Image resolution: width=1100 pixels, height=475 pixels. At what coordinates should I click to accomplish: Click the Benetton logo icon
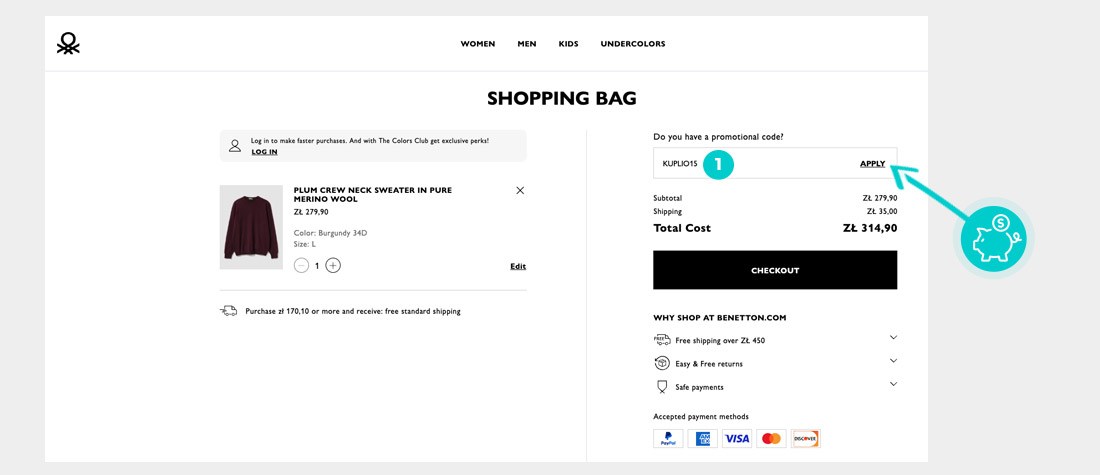68,43
